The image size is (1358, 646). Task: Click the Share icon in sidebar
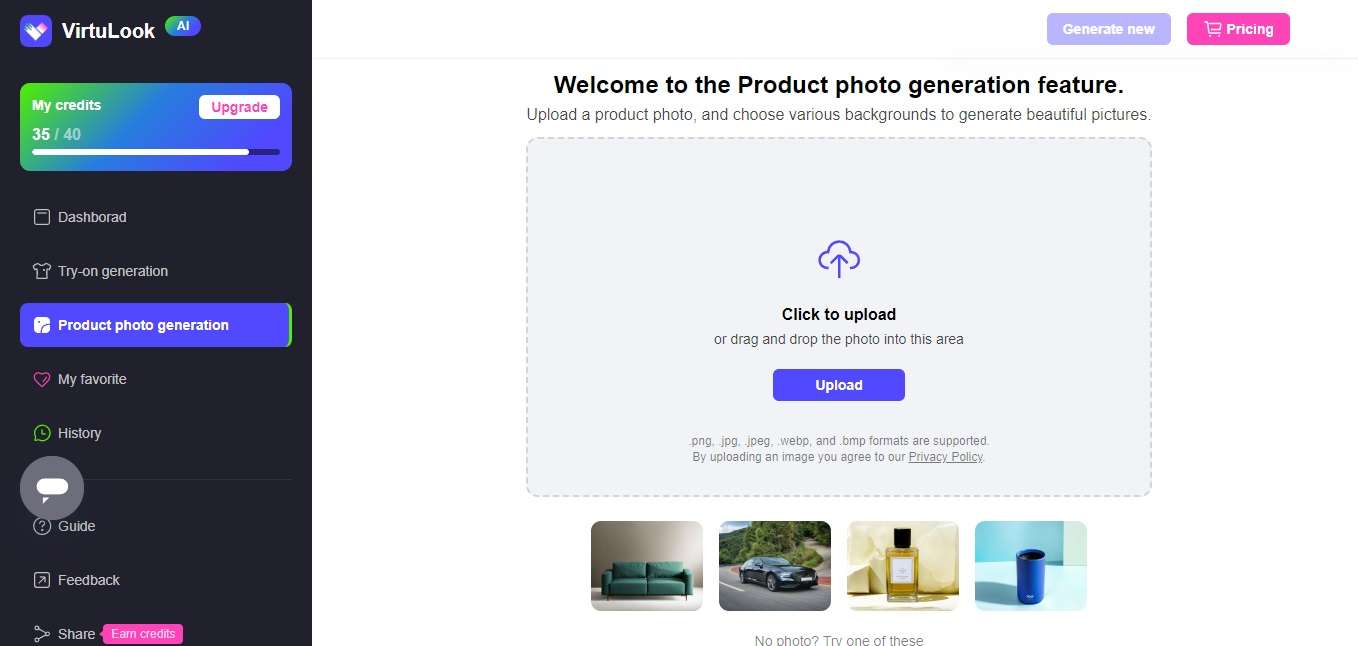[42, 634]
